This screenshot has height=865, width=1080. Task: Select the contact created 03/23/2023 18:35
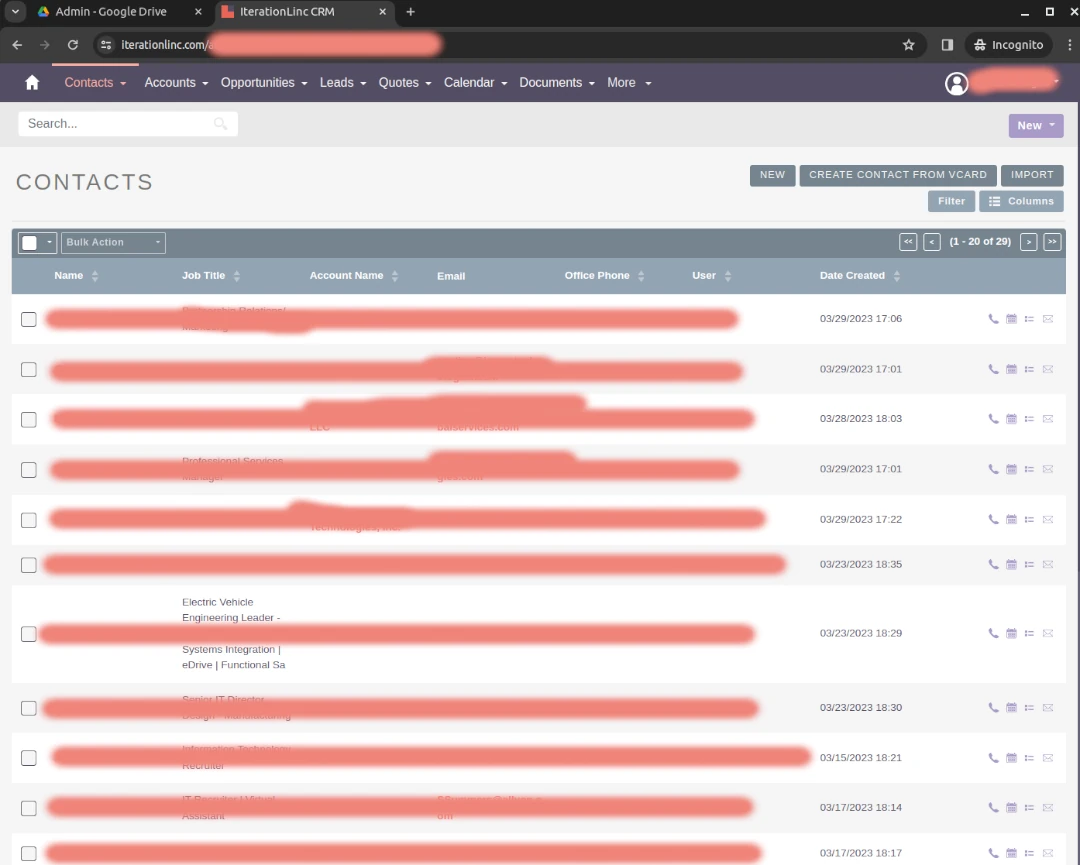pos(28,565)
